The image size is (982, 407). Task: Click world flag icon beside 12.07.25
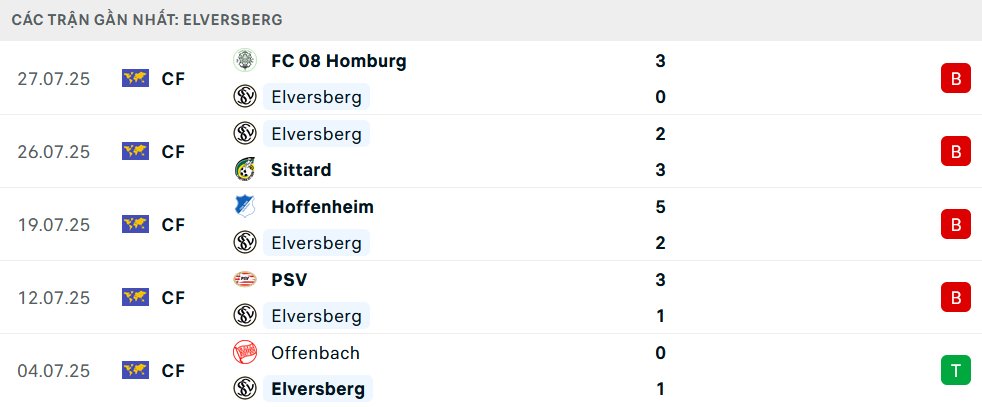point(135,297)
